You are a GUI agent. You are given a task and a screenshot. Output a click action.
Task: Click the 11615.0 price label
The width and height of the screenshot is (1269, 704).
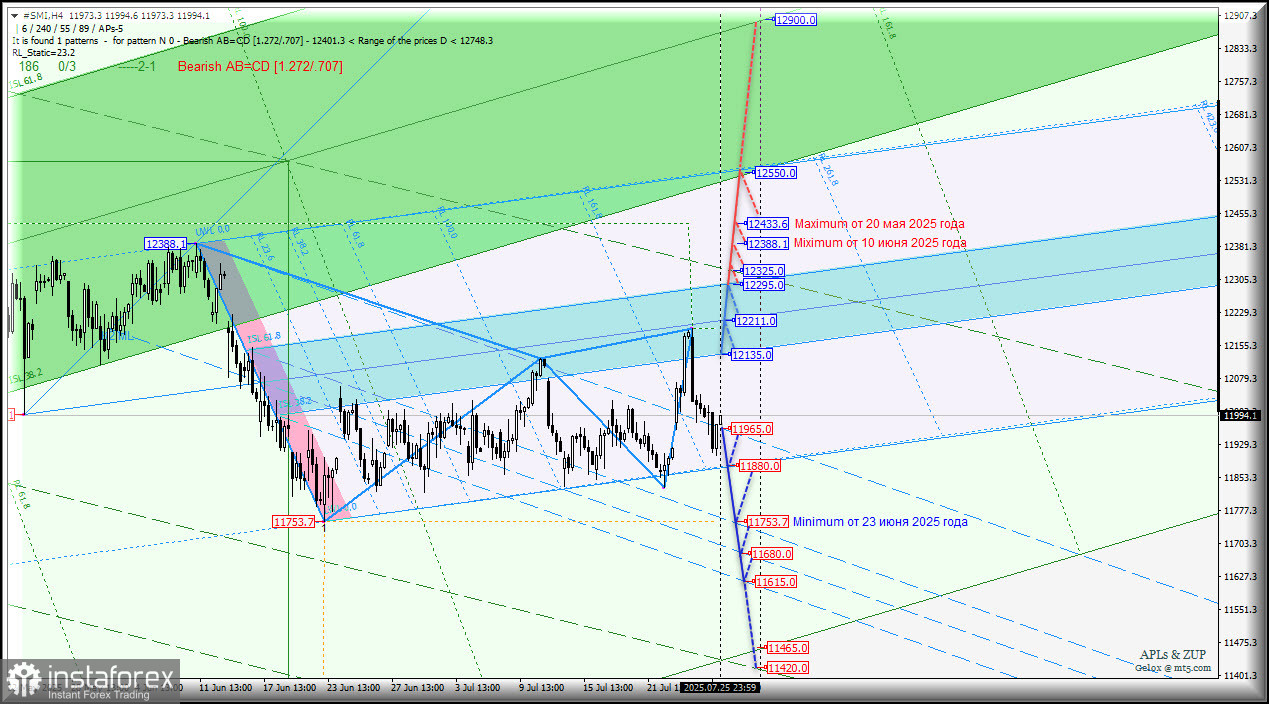coord(776,582)
